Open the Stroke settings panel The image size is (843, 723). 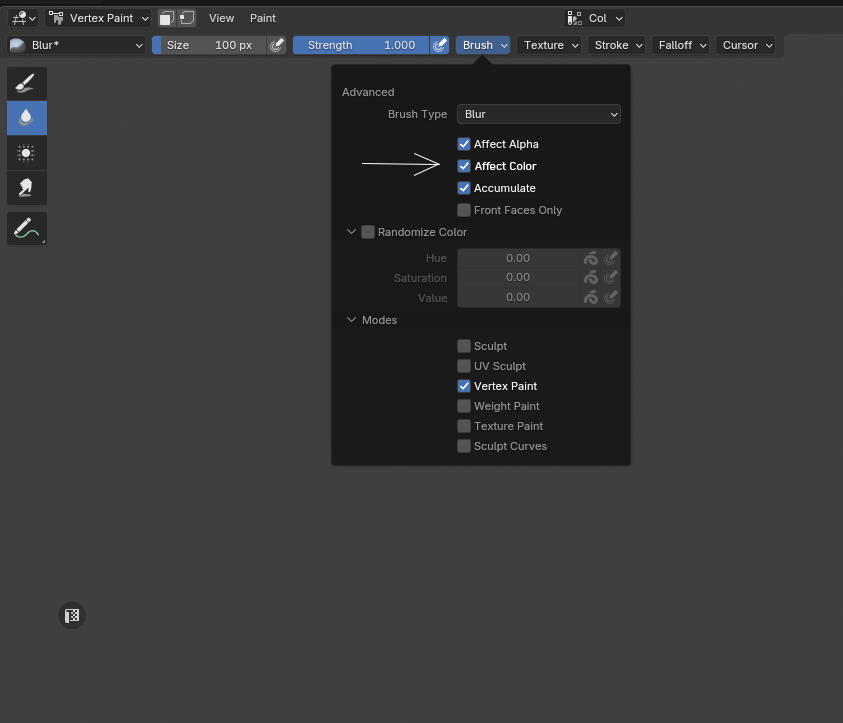(618, 45)
